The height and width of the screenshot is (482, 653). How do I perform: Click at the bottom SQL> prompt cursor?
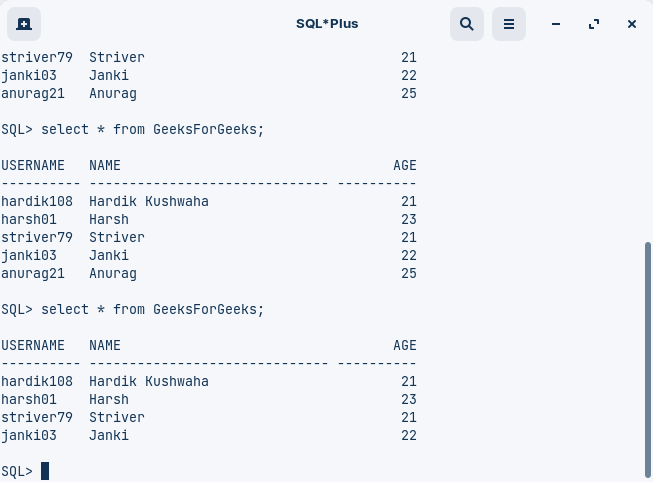[45, 471]
